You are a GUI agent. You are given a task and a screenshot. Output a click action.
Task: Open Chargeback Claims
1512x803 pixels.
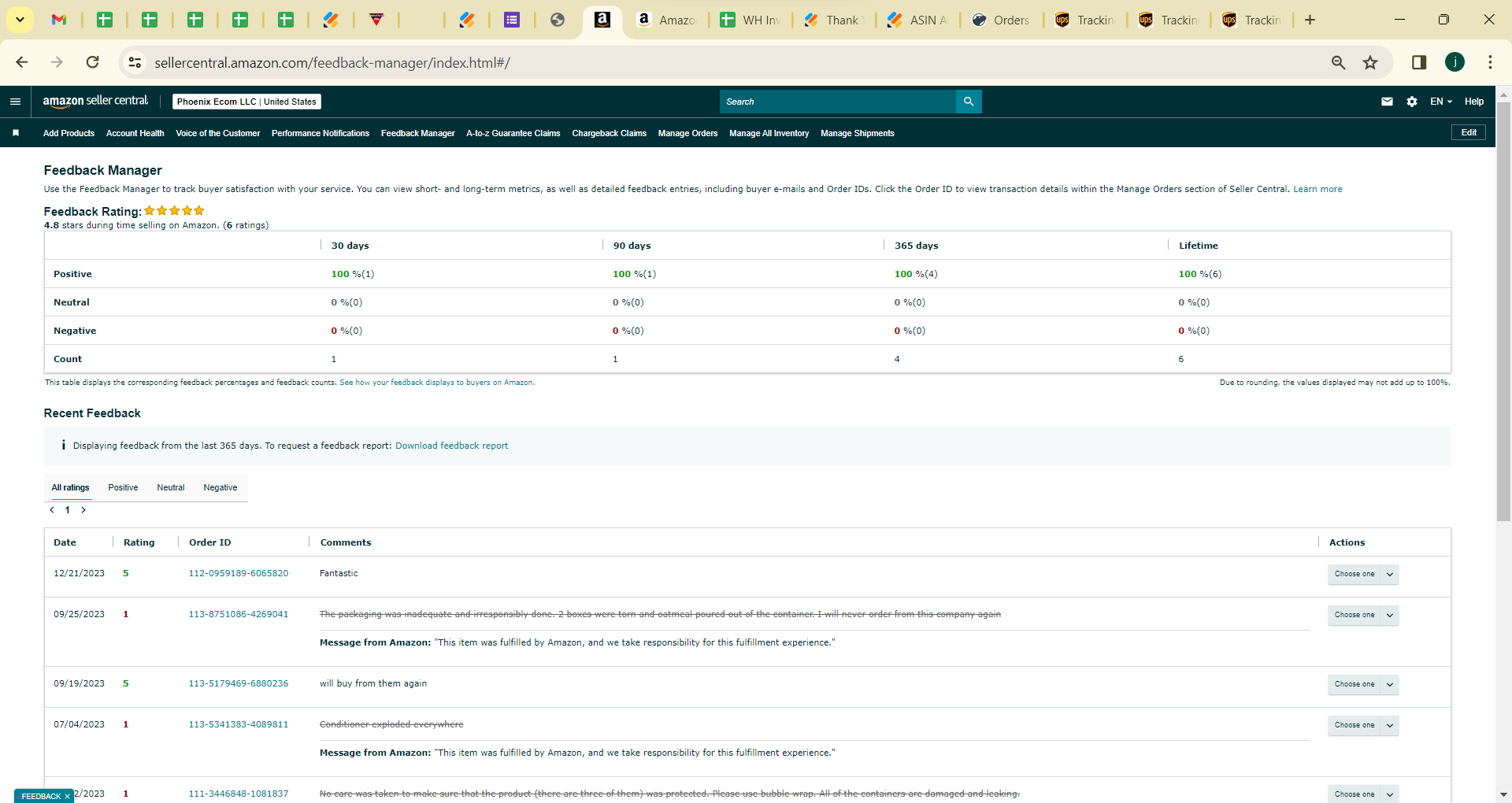[x=610, y=133]
